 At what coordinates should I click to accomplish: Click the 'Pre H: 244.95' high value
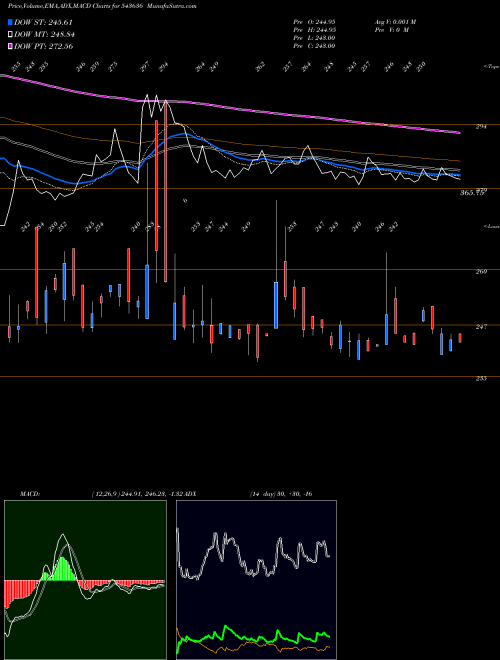314,30
